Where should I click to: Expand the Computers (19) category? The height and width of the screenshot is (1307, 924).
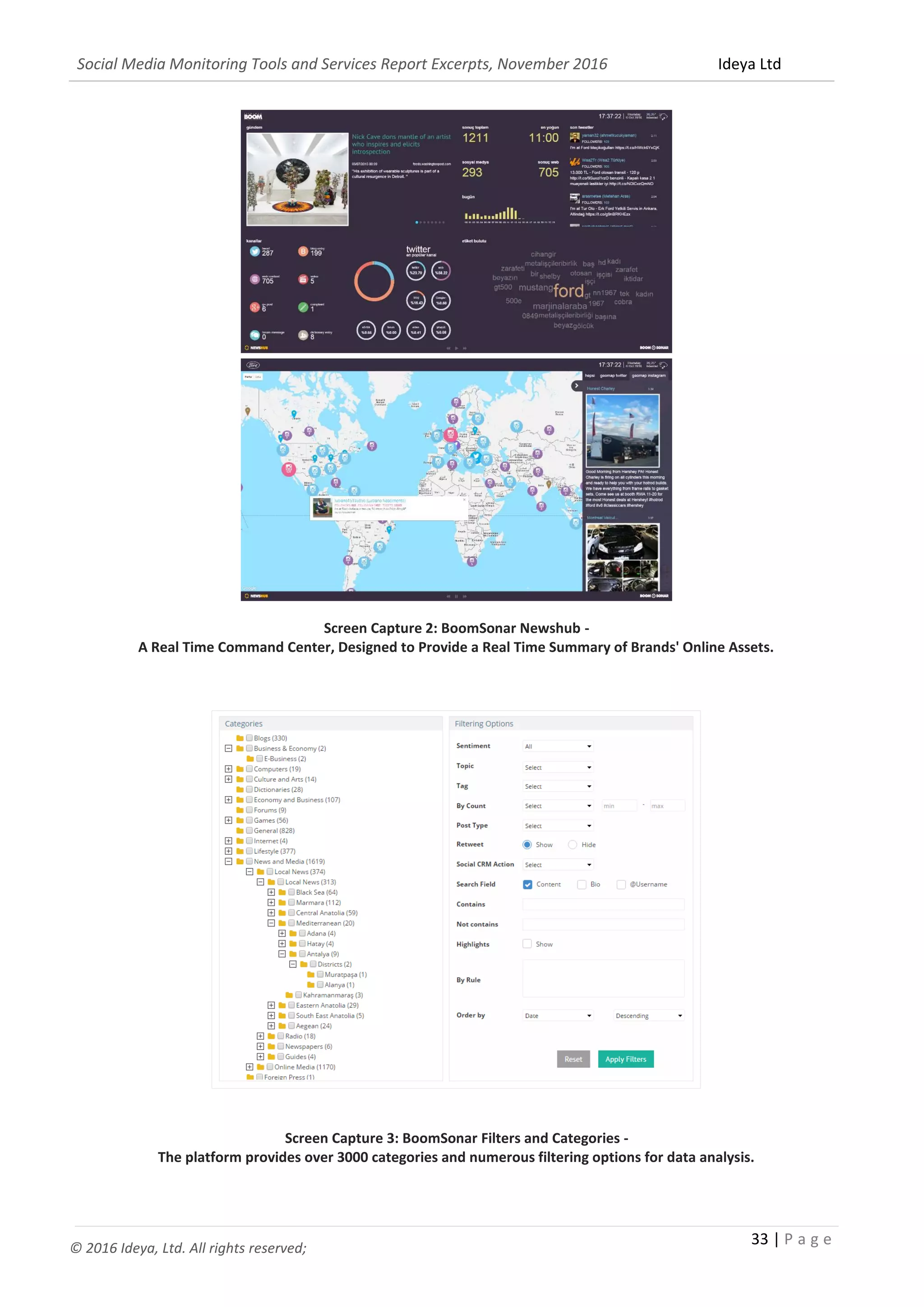[228, 769]
